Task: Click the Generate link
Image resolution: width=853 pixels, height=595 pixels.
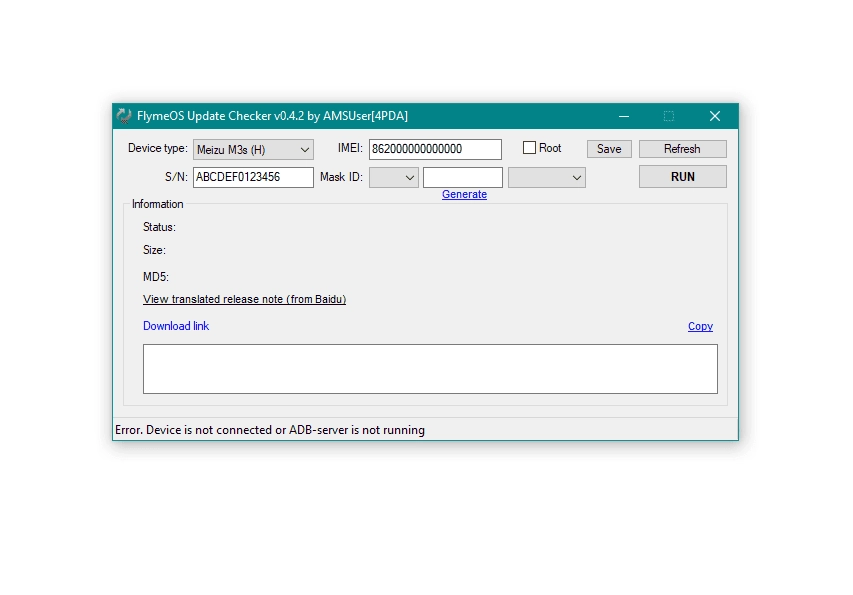Action: 464,194
